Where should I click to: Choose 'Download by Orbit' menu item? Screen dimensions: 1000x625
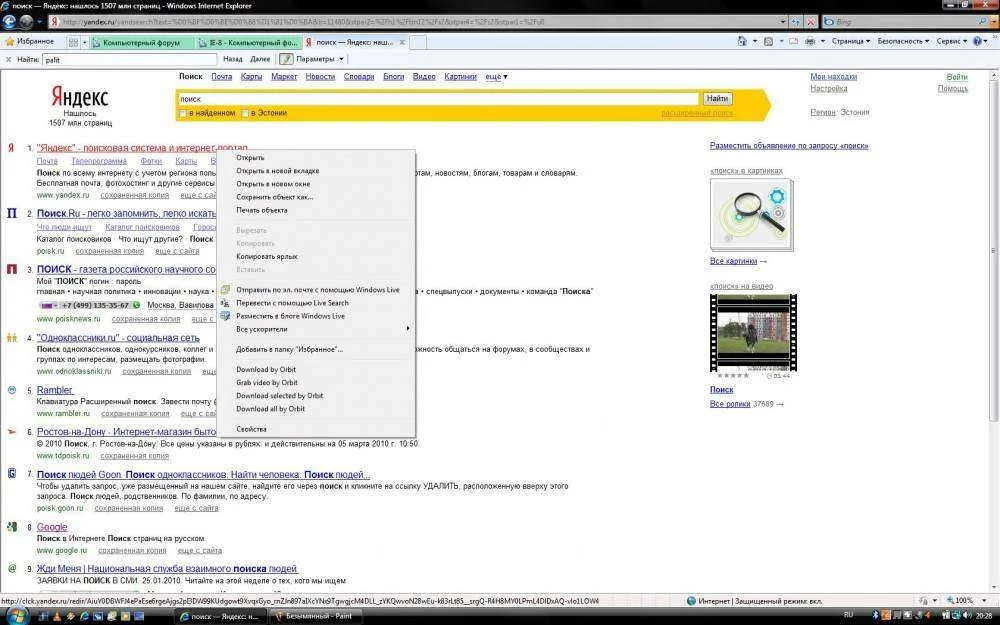pyautogui.click(x=266, y=369)
